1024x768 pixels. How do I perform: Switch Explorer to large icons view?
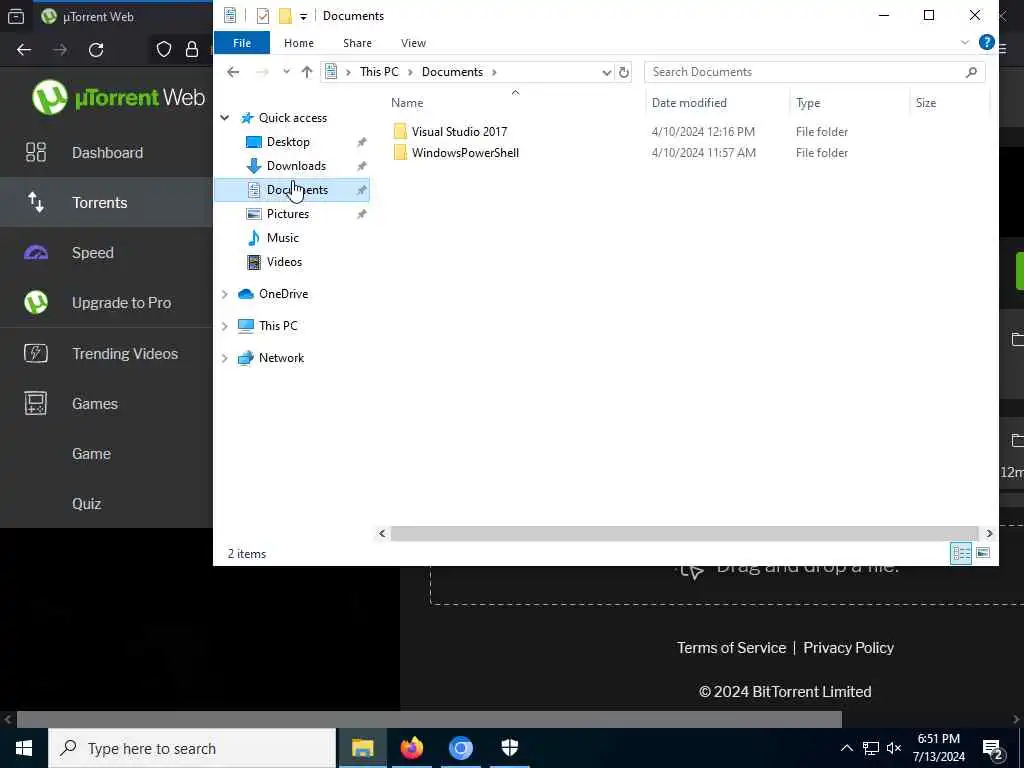[983, 553]
